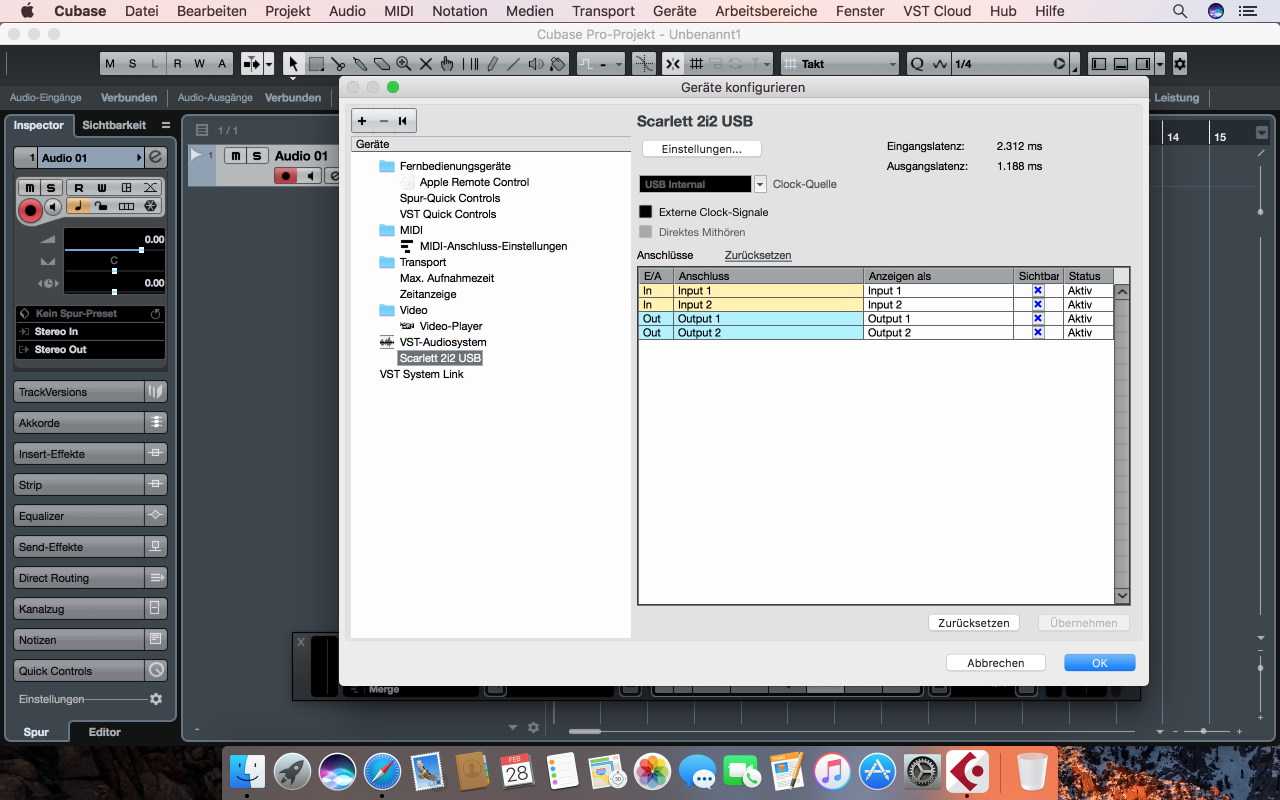
Task: Click the Reset devices icon beside minus button
Action: [x=403, y=121]
